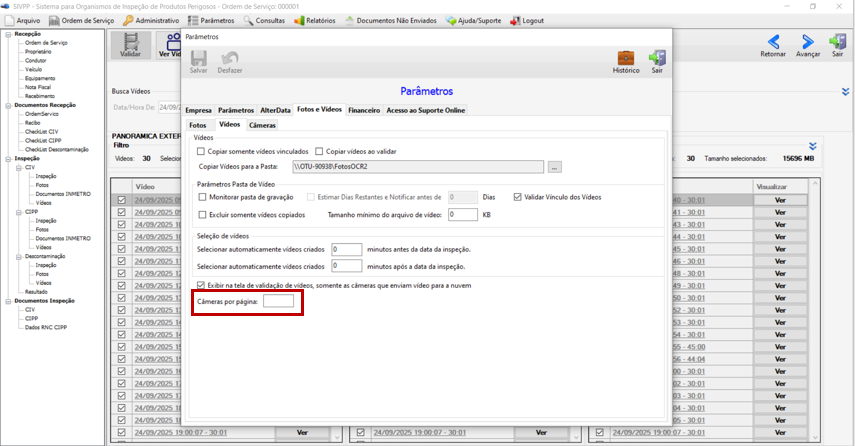Browse folder with the ellipsis button
Viewport: 855px width, 446px height.
(555, 167)
